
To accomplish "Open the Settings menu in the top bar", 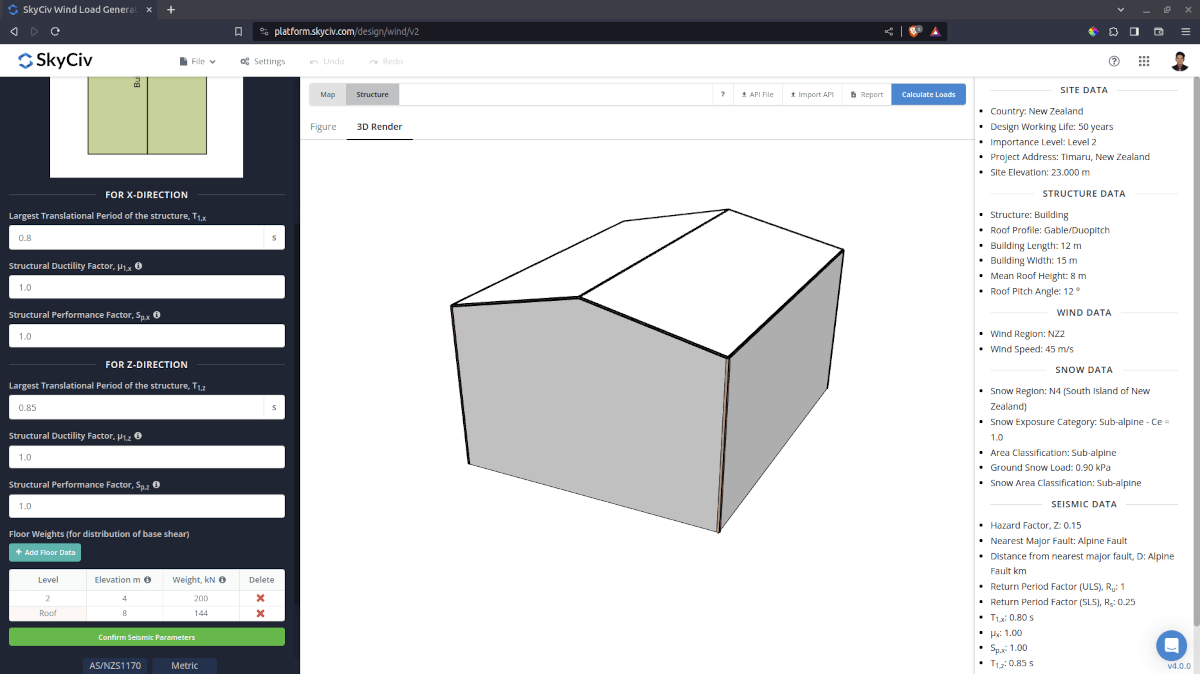I will pyautogui.click(x=262, y=60).
